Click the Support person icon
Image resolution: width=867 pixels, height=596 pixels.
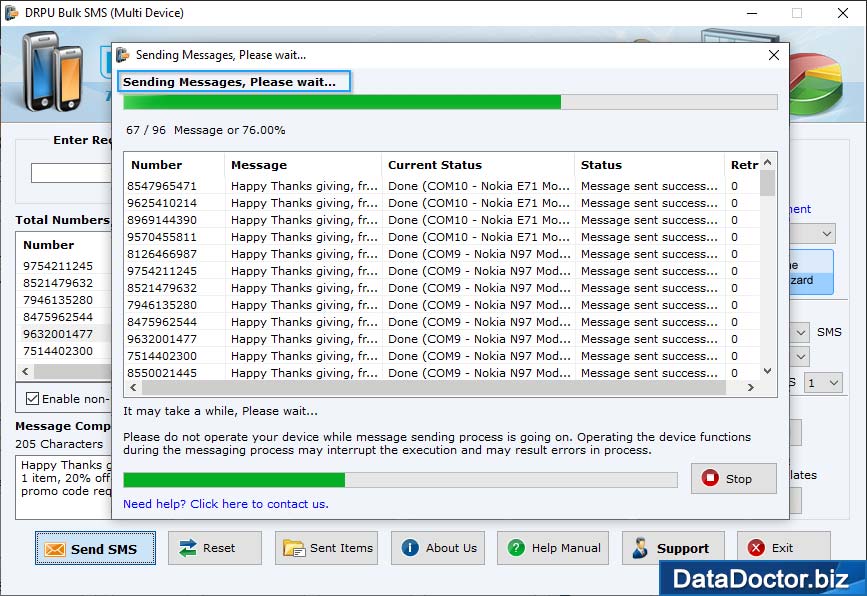[x=640, y=548]
